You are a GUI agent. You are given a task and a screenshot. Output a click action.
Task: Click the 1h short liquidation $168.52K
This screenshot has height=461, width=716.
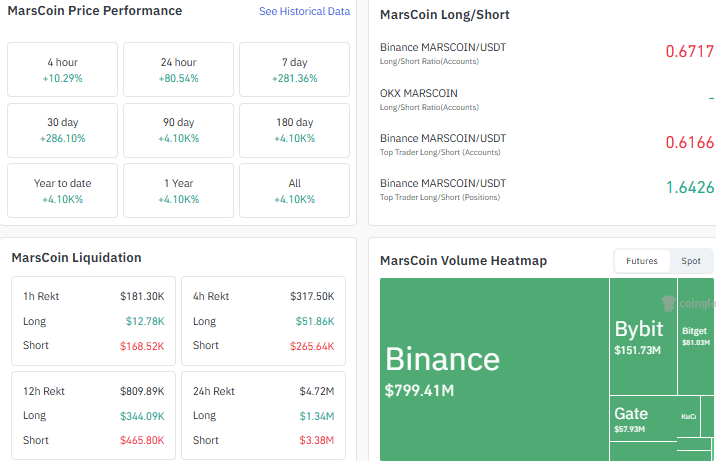click(x=142, y=346)
